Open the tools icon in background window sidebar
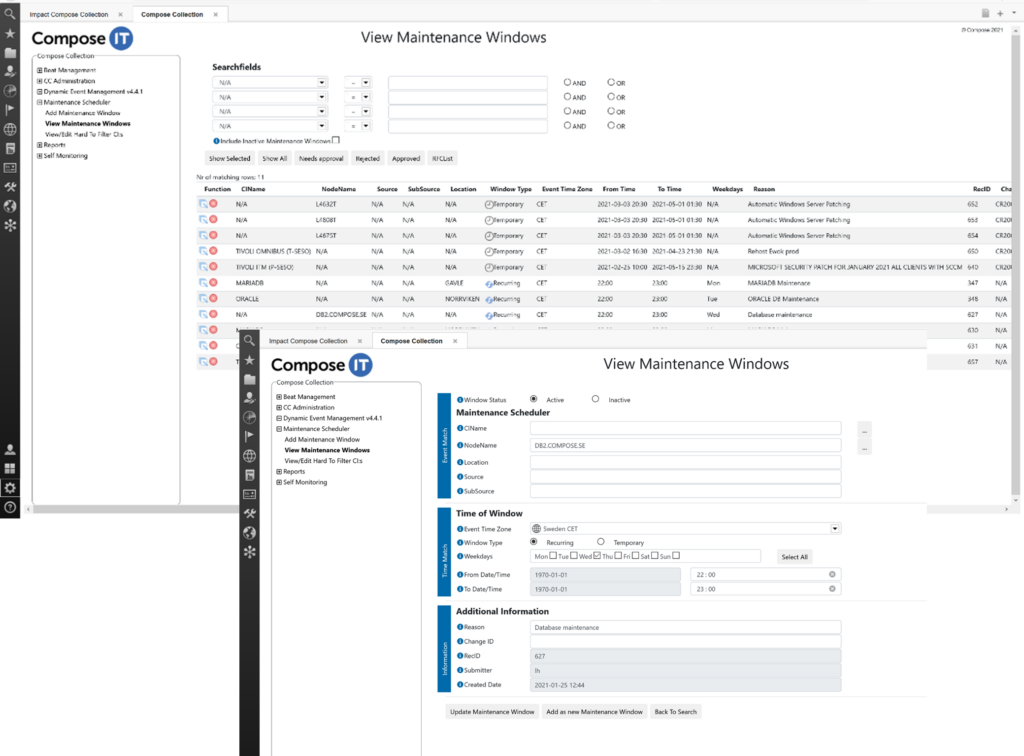The image size is (1024, 756). (10, 187)
